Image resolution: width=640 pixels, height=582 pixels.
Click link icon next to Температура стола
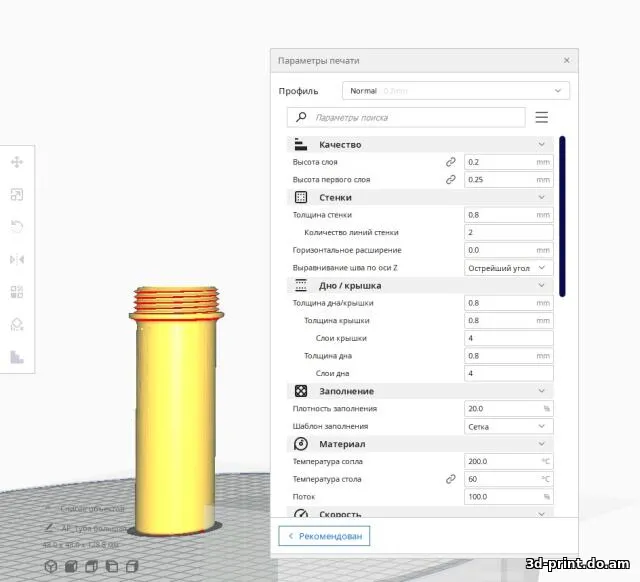[451, 479]
